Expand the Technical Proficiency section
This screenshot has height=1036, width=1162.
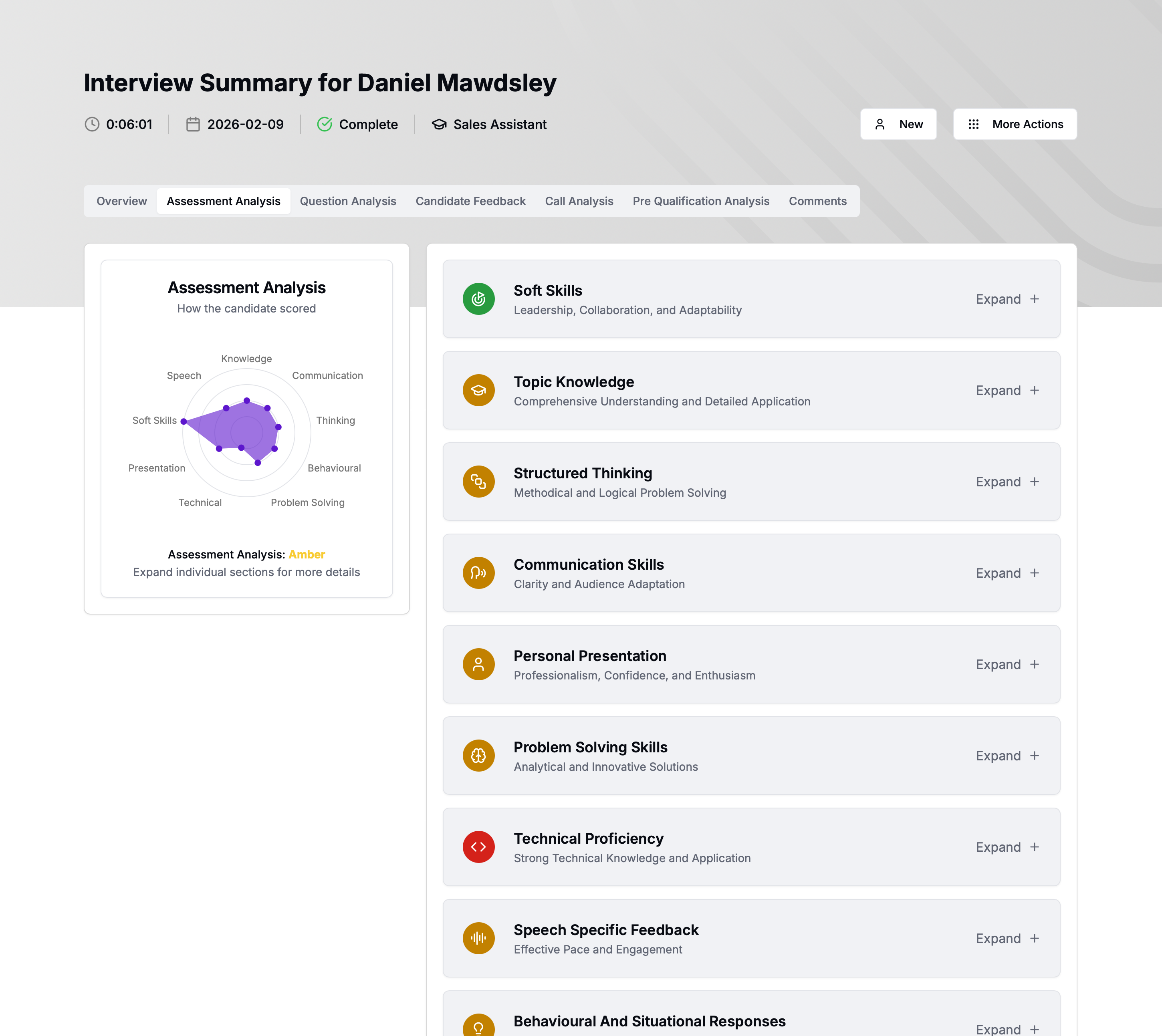point(1007,847)
